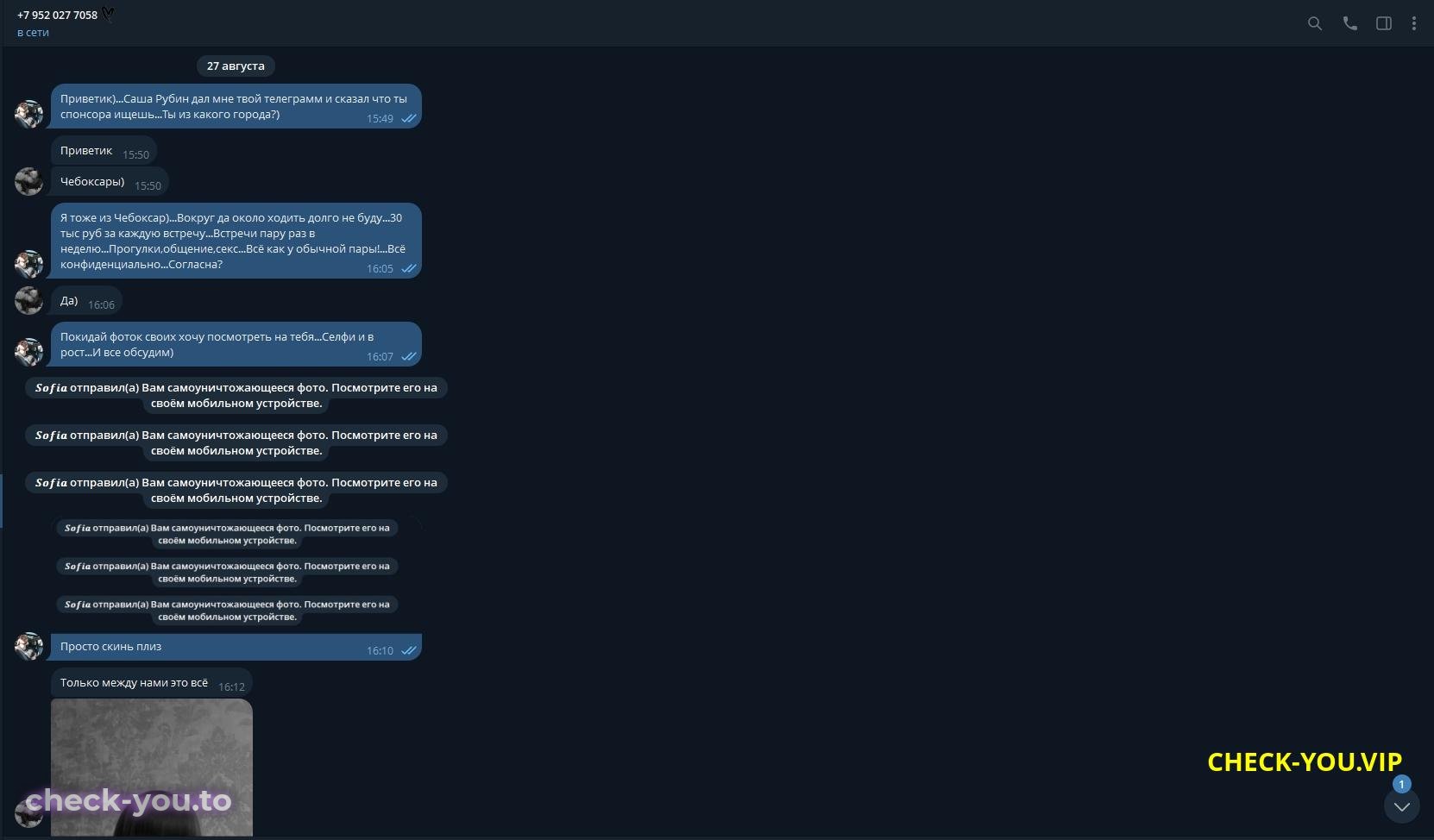Viewport: 1434px width, 840px height.
Task: Select the 'Только между нами это всё' message
Action: 151,683
